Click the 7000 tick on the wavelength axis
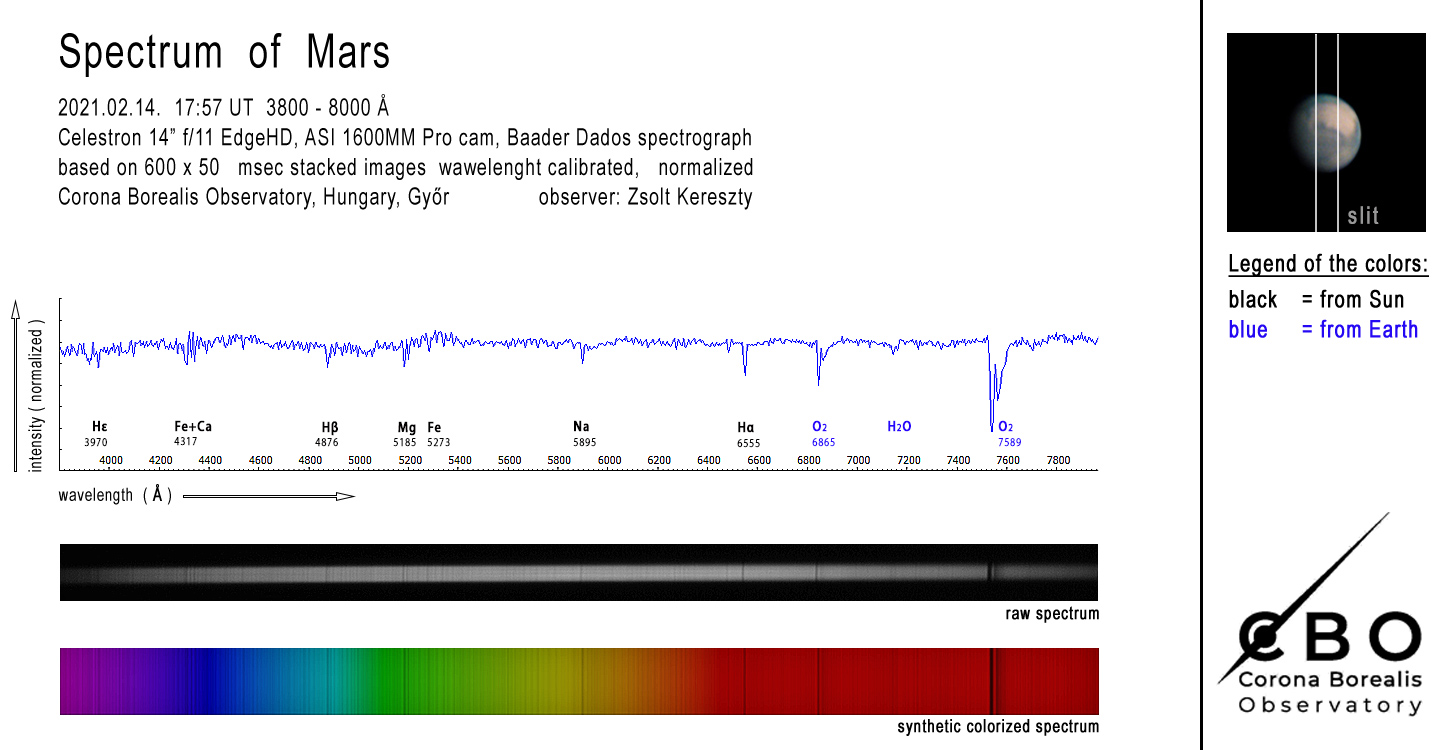This screenshot has width=1450, height=750. point(859,461)
